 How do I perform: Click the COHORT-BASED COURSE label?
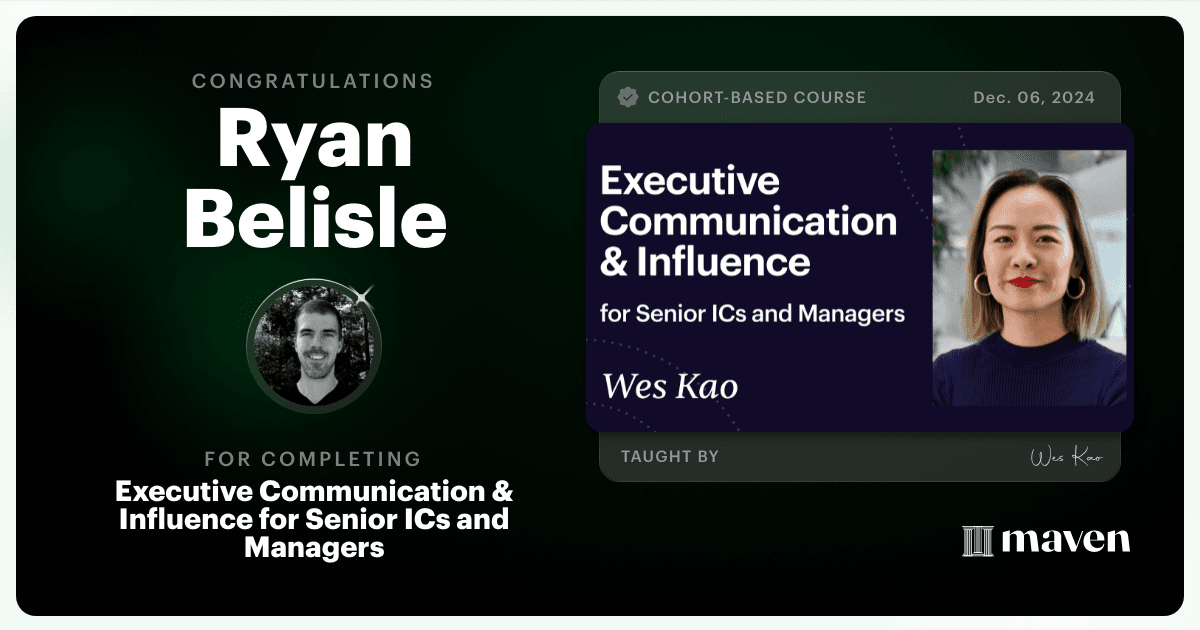tap(757, 97)
